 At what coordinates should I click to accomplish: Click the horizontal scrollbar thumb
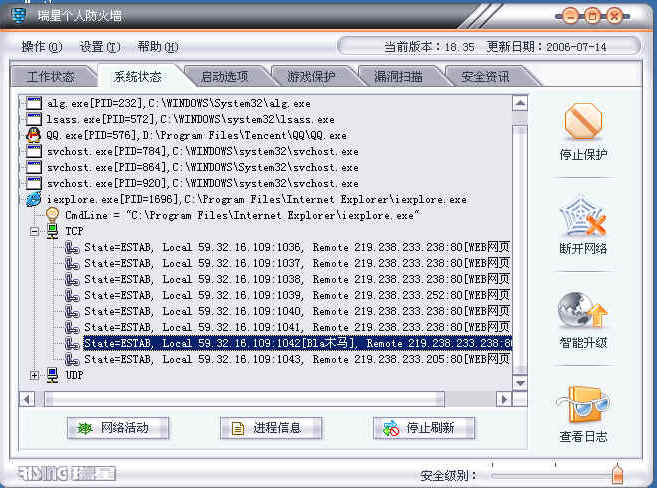click(244, 399)
